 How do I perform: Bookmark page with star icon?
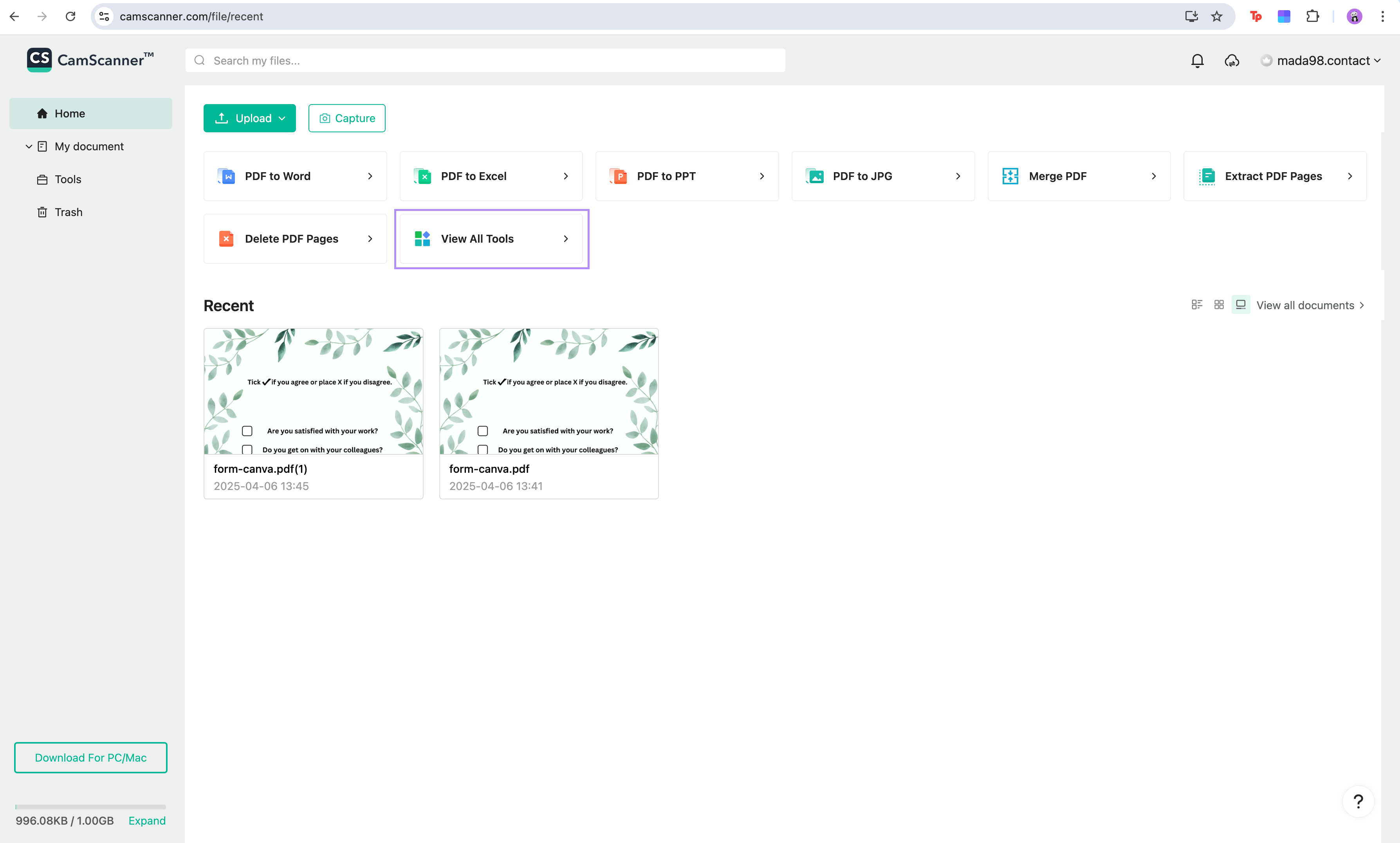pyautogui.click(x=1216, y=16)
